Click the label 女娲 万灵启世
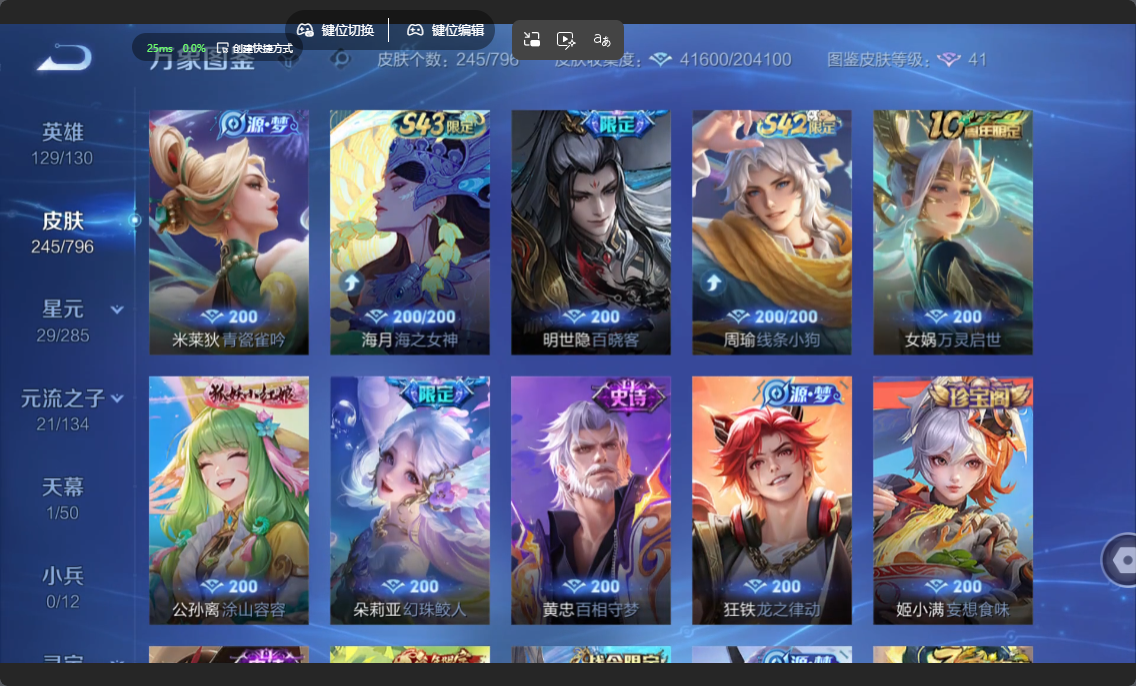This screenshot has height=686, width=1136. pyautogui.click(x=953, y=340)
